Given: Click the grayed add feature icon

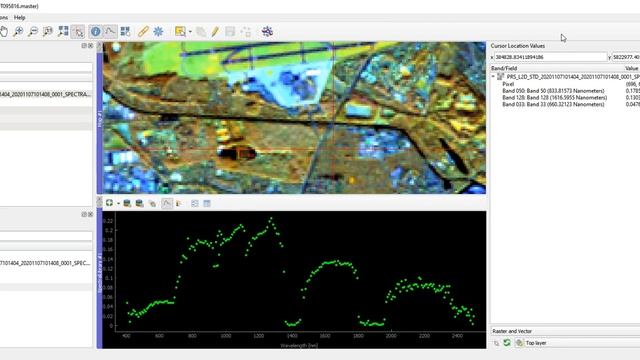Looking at the screenshot, I should click(x=246, y=31).
